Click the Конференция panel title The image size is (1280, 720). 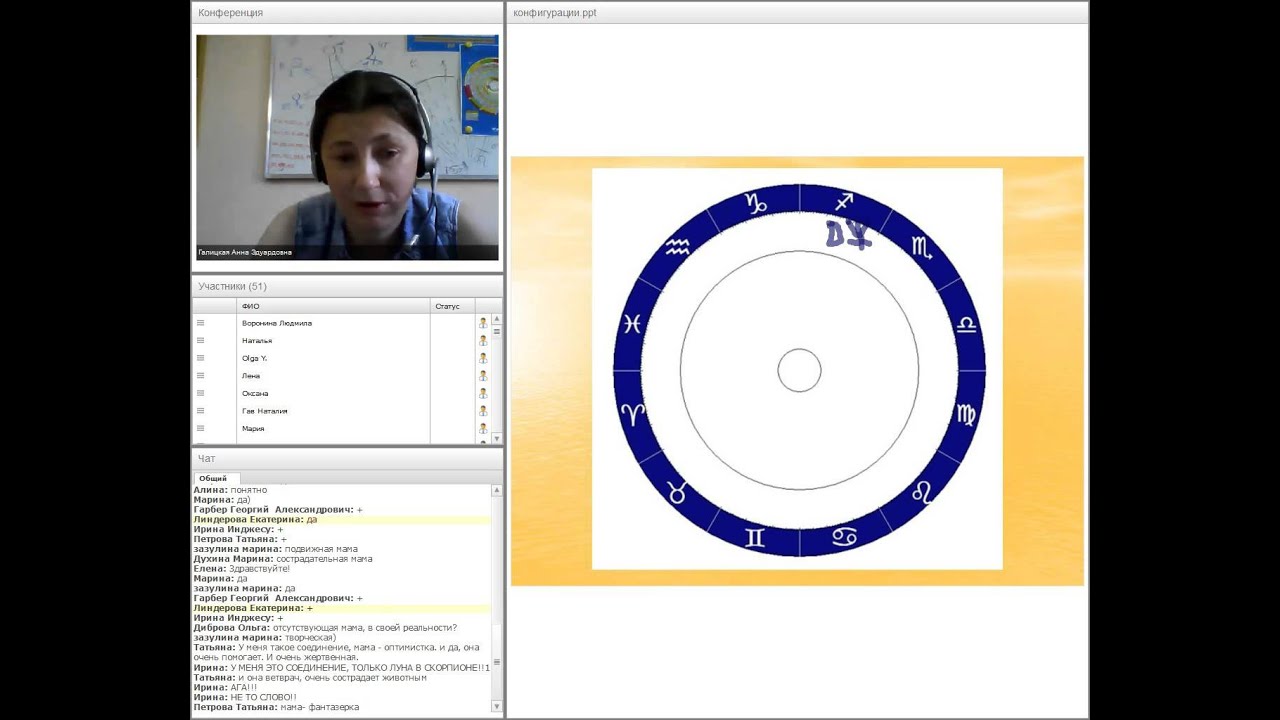[231, 13]
